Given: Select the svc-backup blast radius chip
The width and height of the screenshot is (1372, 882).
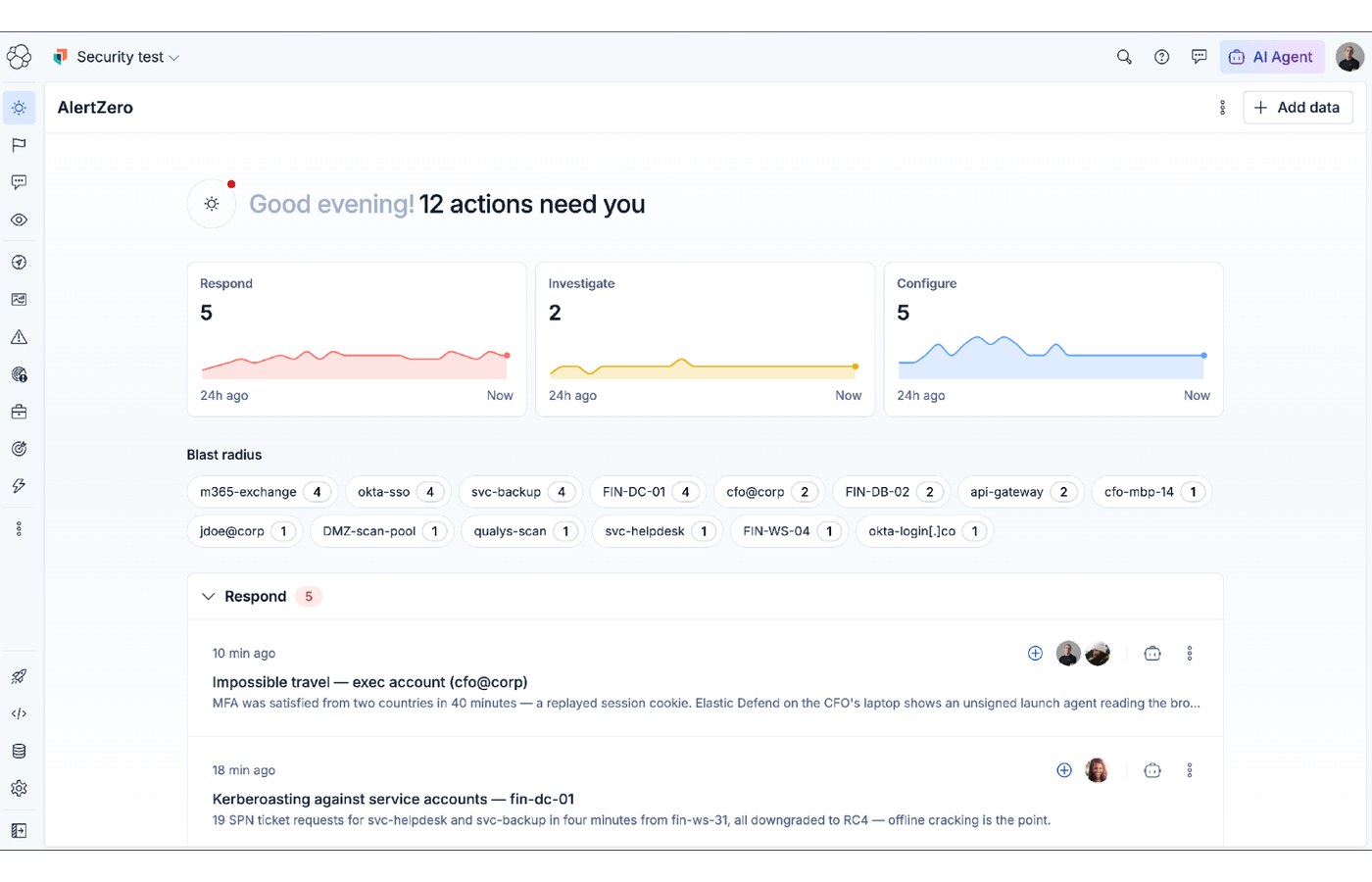Looking at the screenshot, I should coord(520,492).
